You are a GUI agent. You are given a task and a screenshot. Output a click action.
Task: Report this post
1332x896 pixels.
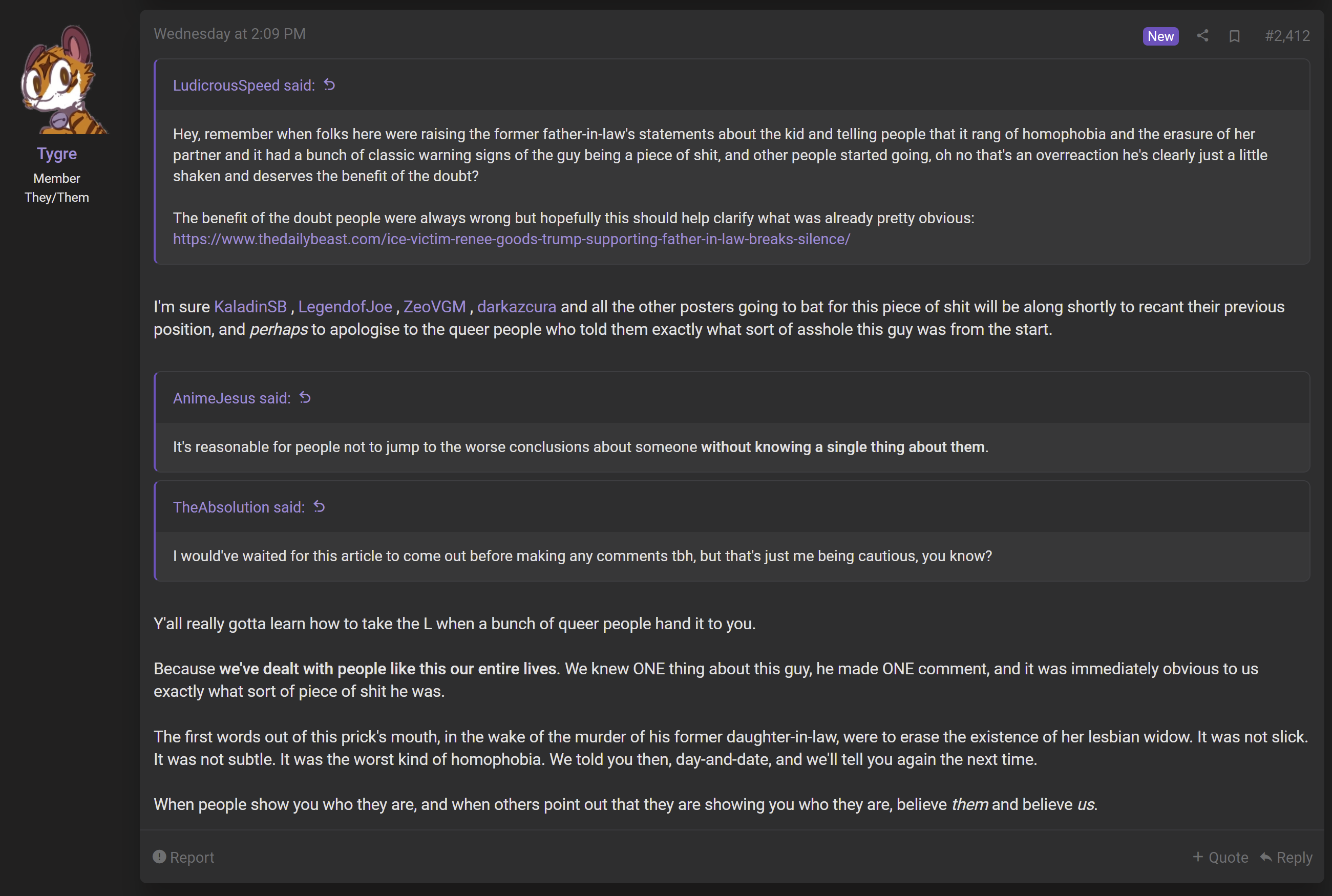[183, 857]
